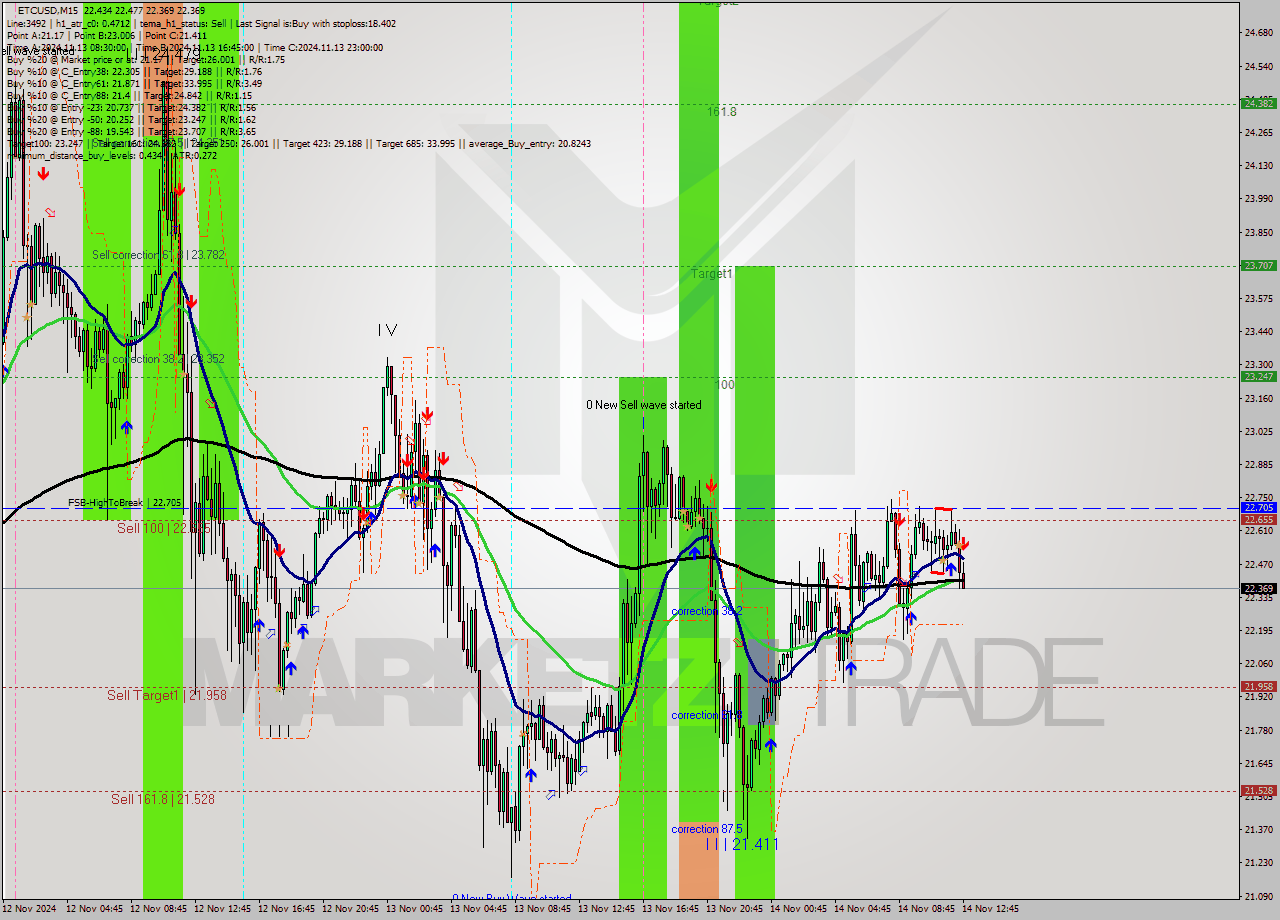Select the '14 Nov 04:45' time axis label
The height and width of the screenshot is (920, 1280).
tap(864, 909)
